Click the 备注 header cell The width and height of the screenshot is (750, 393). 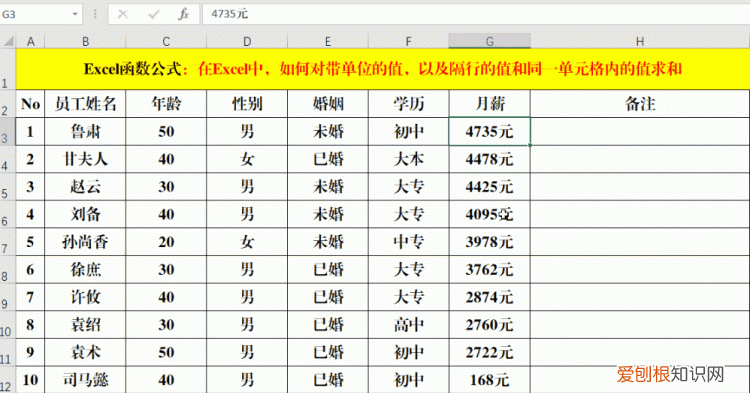point(640,104)
